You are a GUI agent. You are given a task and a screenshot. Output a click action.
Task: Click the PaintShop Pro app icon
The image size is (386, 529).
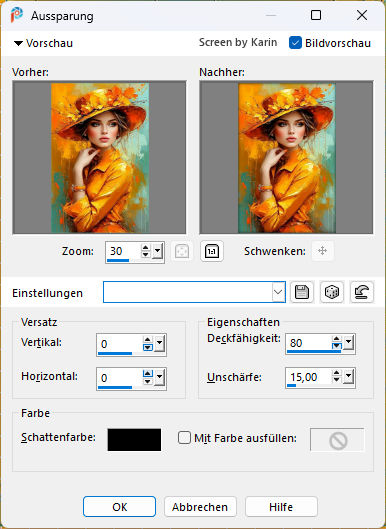point(17,15)
